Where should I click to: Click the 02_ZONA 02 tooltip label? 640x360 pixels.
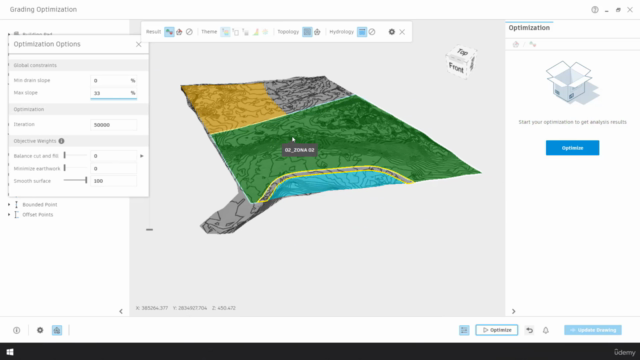(x=300, y=150)
